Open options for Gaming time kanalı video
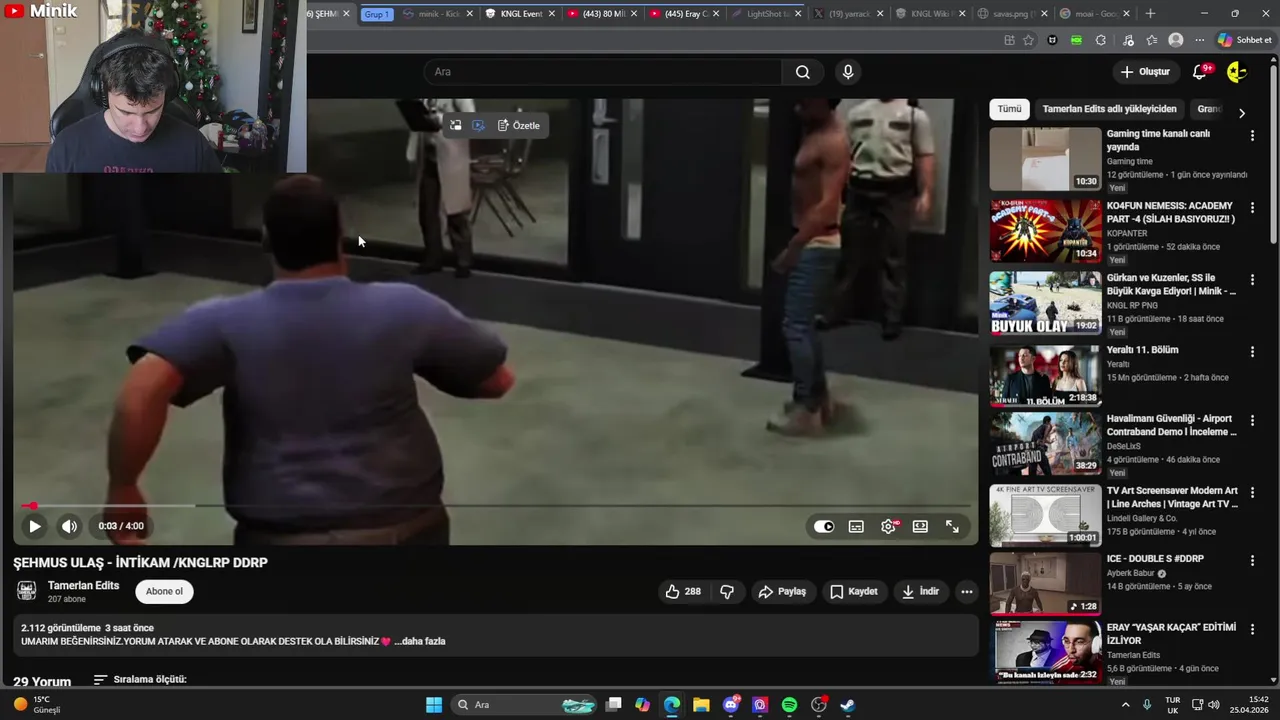The image size is (1280, 720). tap(1252, 135)
